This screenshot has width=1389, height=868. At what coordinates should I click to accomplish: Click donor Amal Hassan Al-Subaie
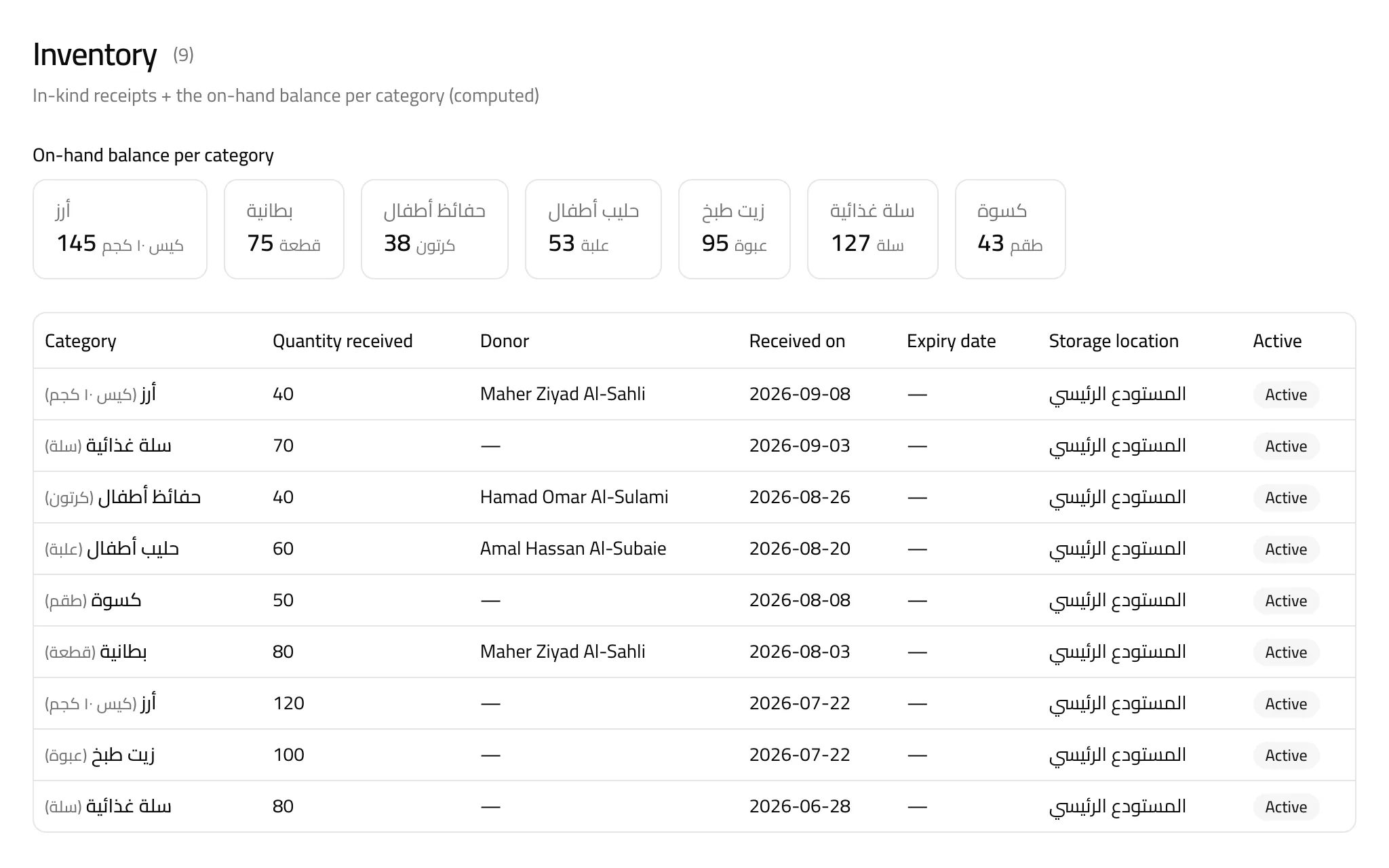[573, 549]
